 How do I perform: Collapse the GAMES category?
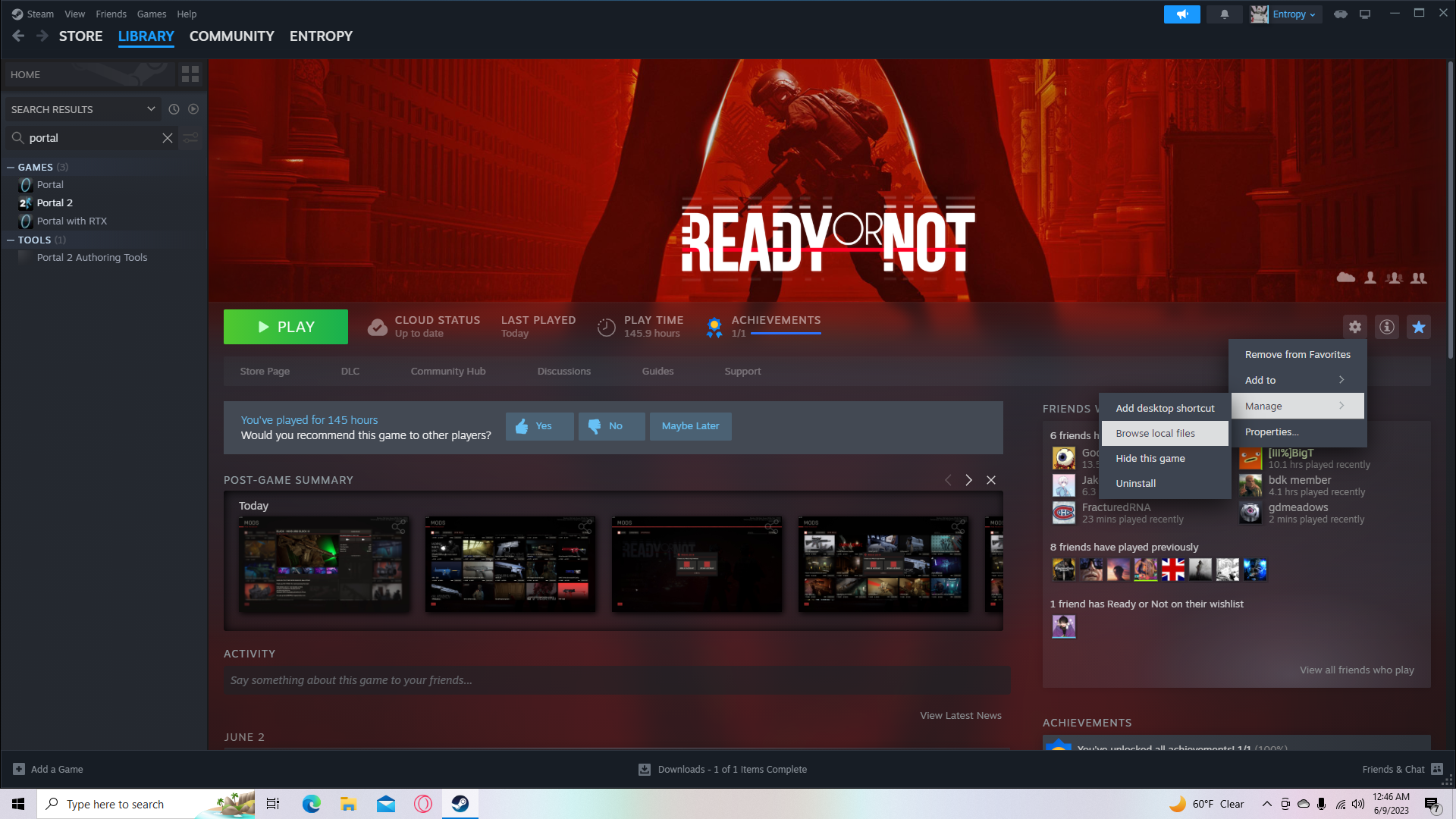[11, 167]
